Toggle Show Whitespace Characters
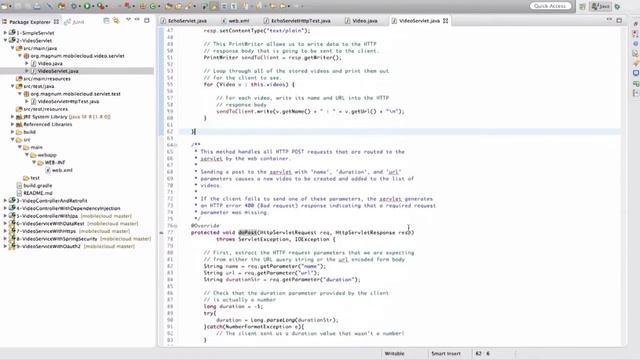The height and width of the screenshot is (360, 640). point(234,6)
